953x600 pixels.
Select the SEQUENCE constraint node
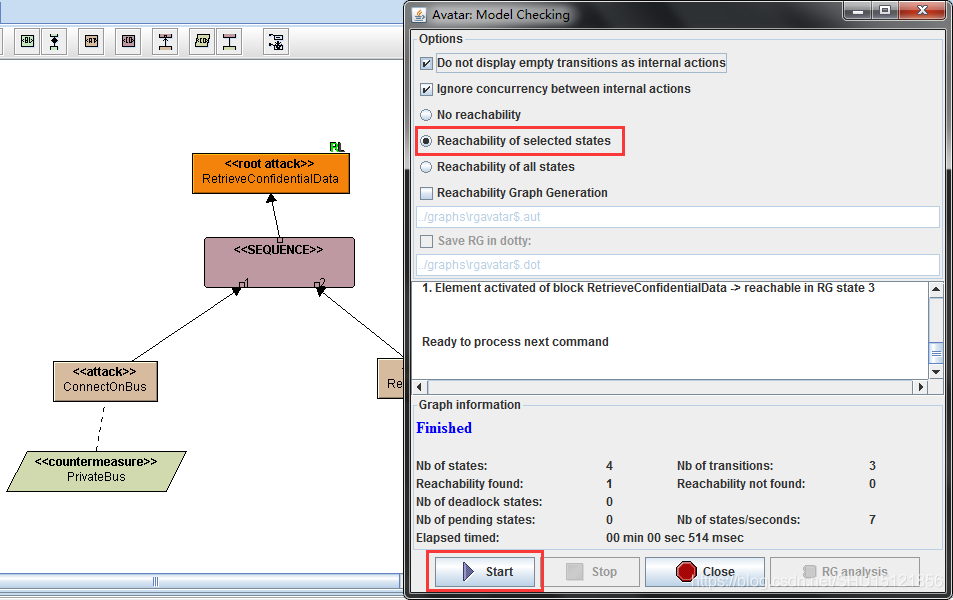pyautogui.click(x=279, y=262)
